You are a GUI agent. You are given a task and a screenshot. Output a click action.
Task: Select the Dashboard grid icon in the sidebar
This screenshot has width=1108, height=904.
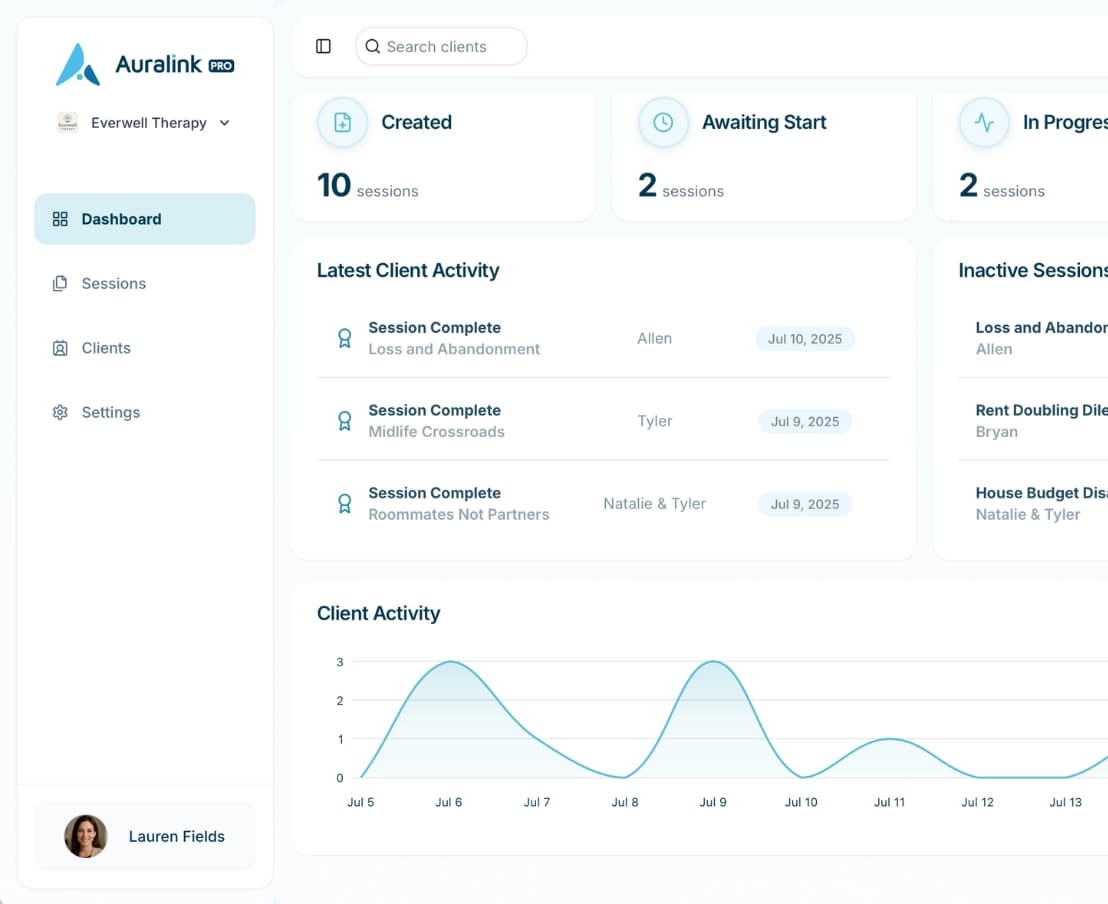[x=60, y=218]
